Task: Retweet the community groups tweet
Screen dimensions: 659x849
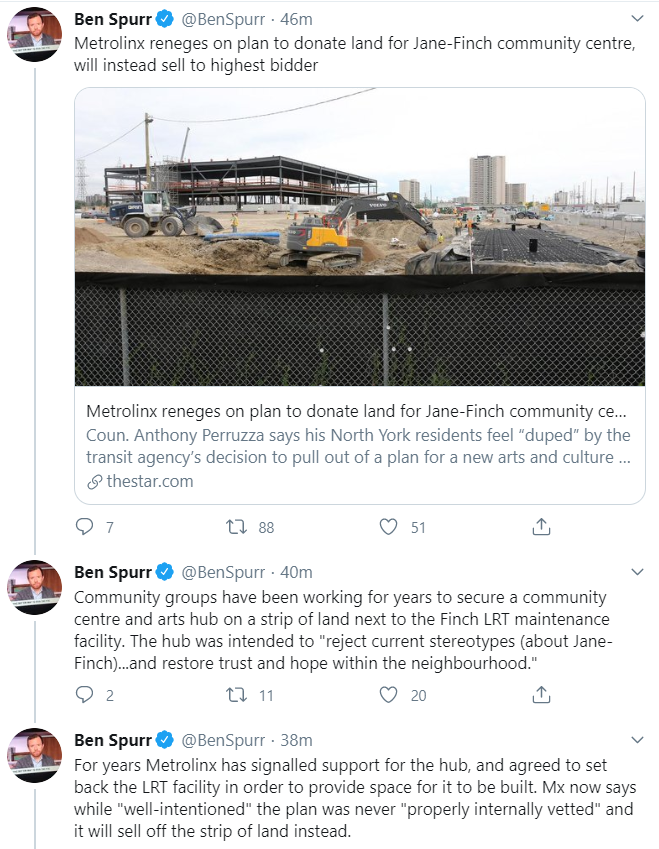Action: (236, 695)
